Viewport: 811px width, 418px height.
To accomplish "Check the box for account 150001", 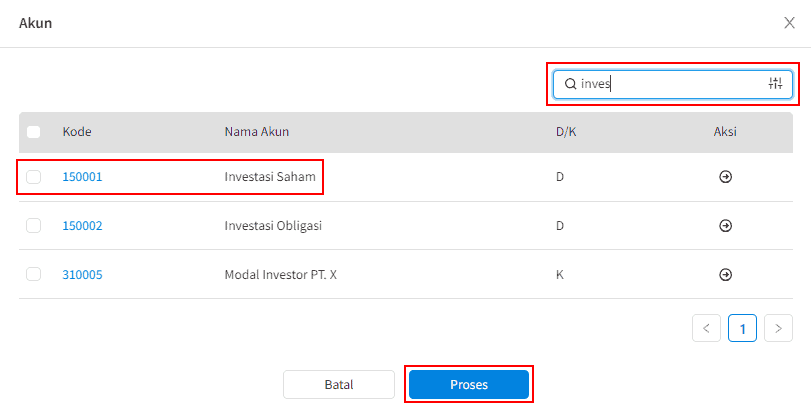I will [34, 177].
